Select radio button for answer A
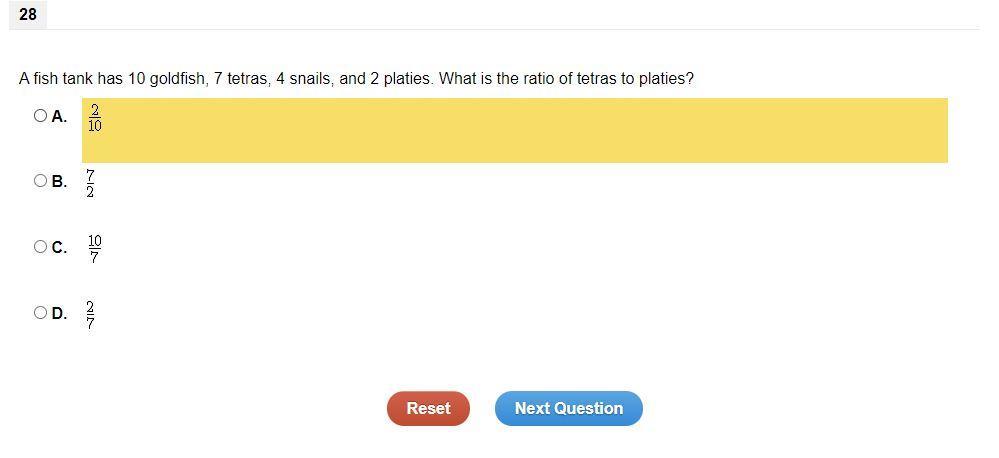 point(41,115)
